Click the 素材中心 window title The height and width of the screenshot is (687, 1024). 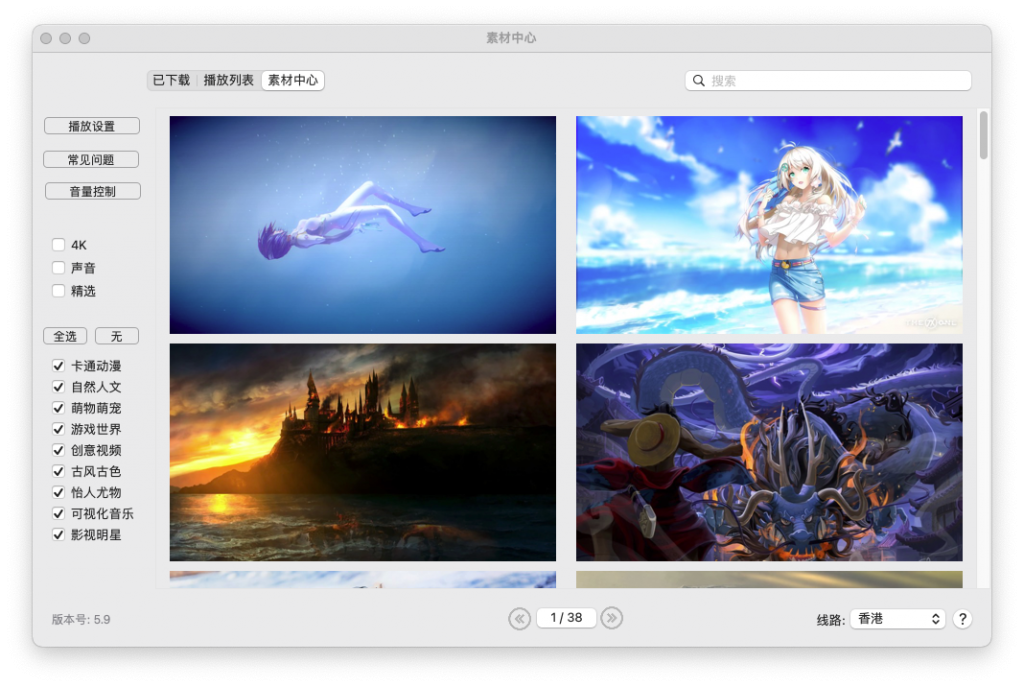511,38
